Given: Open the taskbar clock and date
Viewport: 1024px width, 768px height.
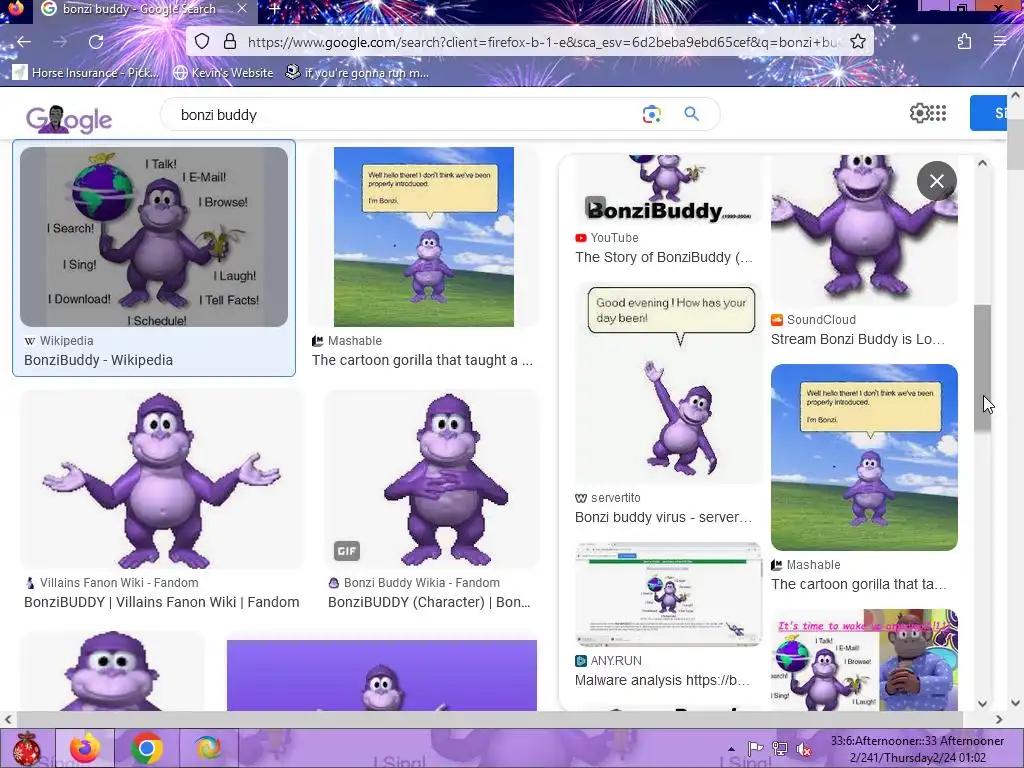Looking at the screenshot, I should click(918, 749).
